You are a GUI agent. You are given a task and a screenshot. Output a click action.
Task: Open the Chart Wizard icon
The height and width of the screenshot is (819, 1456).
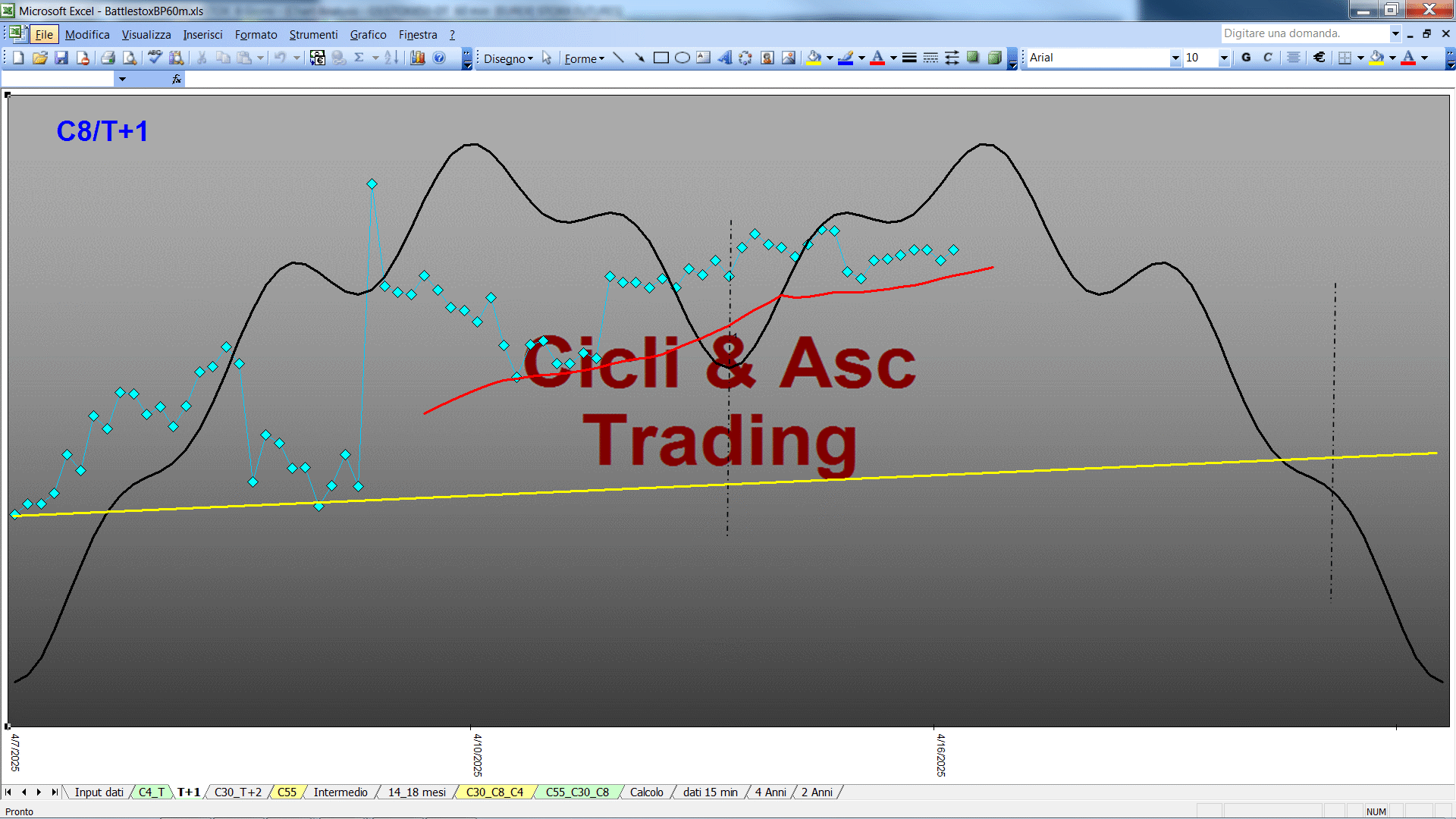(417, 58)
